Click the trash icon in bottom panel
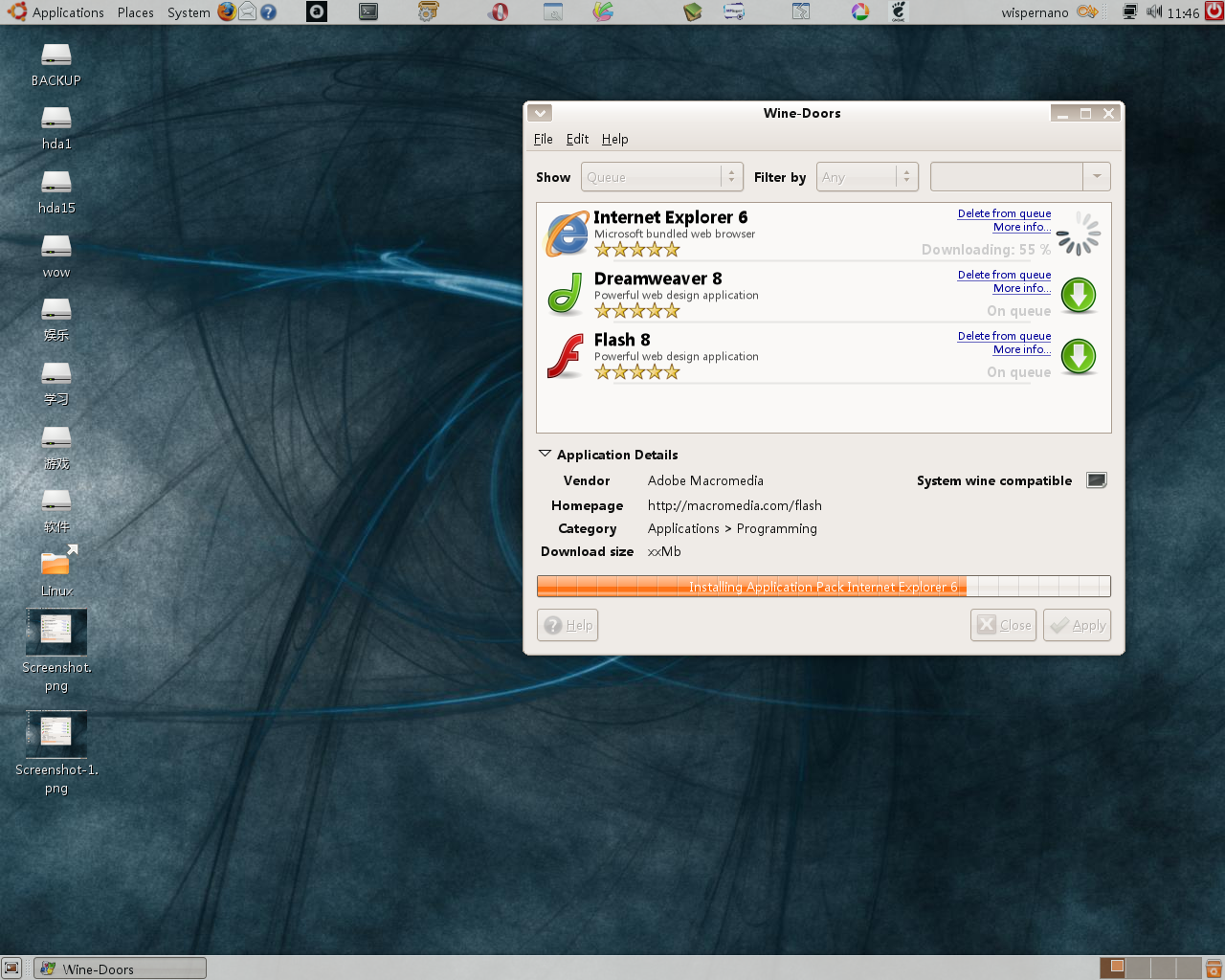1225x980 pixels. point(1214,968)
